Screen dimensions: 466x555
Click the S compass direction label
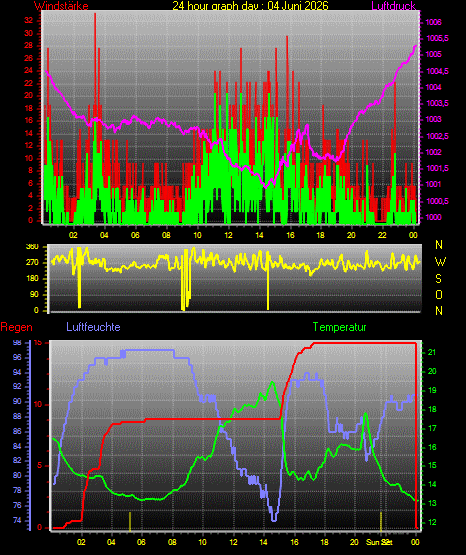point(439,279)
